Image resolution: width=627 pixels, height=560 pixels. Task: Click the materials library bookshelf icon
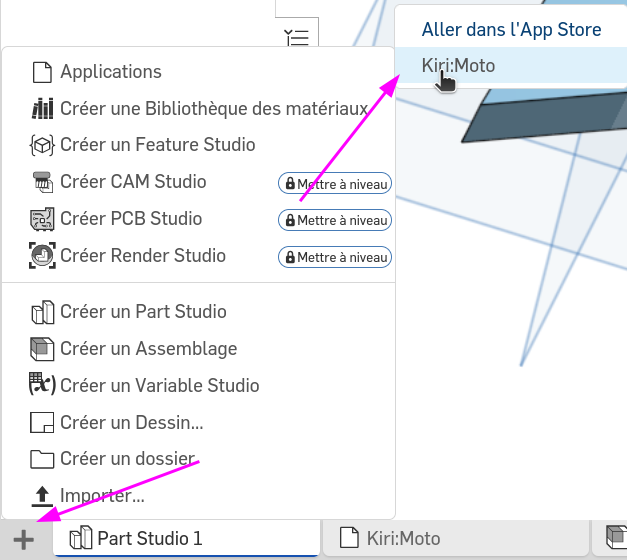(x=42, y=108)
